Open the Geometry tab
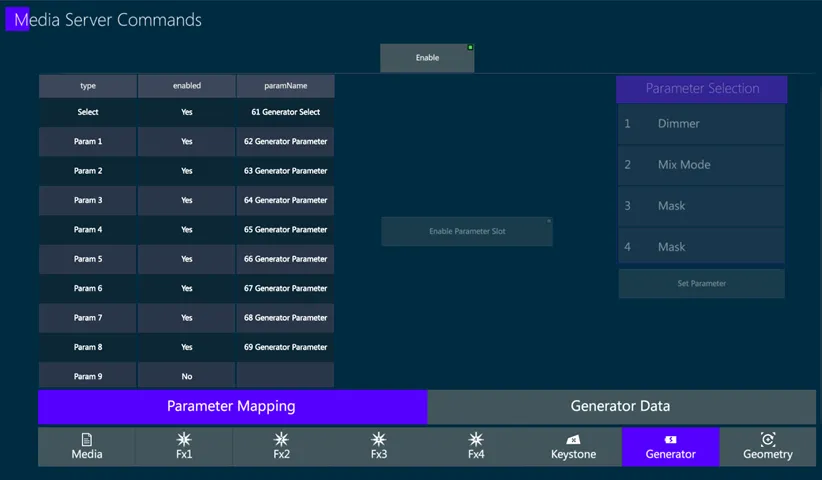 pyautogui.click(x=768, y=446)
